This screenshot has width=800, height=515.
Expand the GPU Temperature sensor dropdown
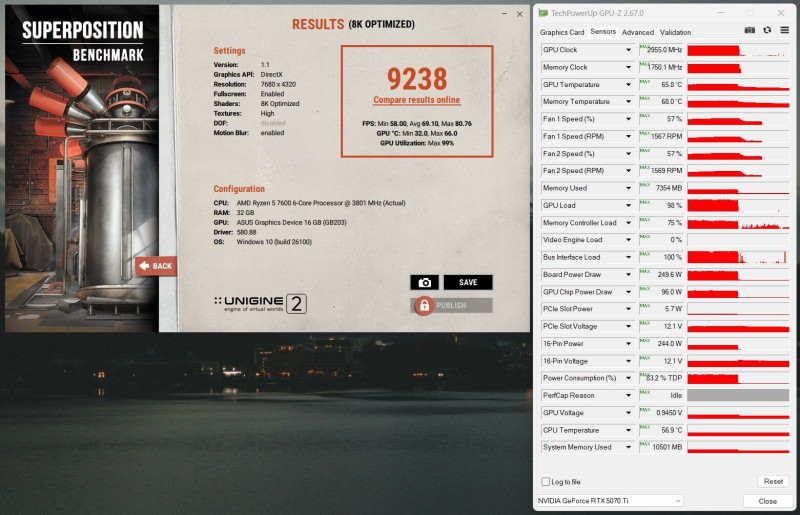pos(628,85)
